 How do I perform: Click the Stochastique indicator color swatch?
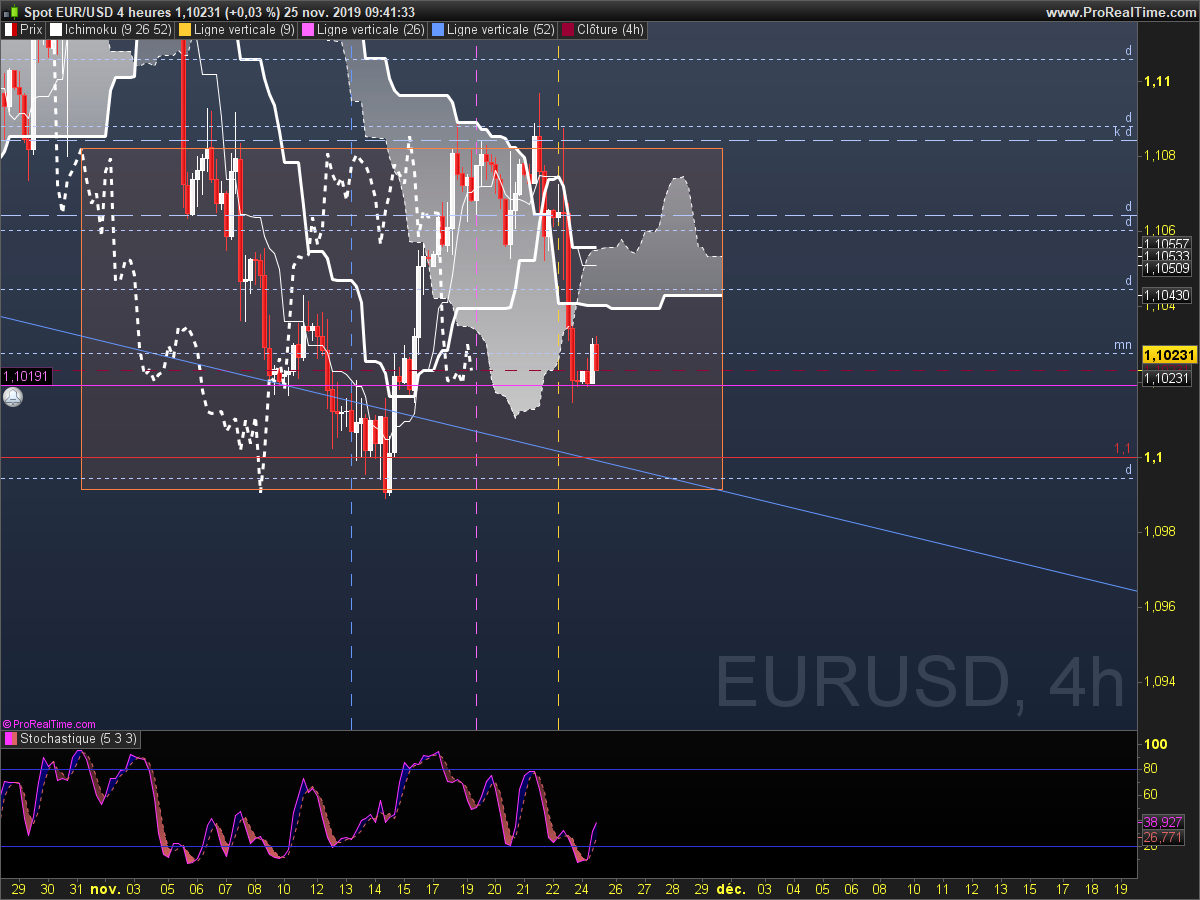[x=11, y=739]
